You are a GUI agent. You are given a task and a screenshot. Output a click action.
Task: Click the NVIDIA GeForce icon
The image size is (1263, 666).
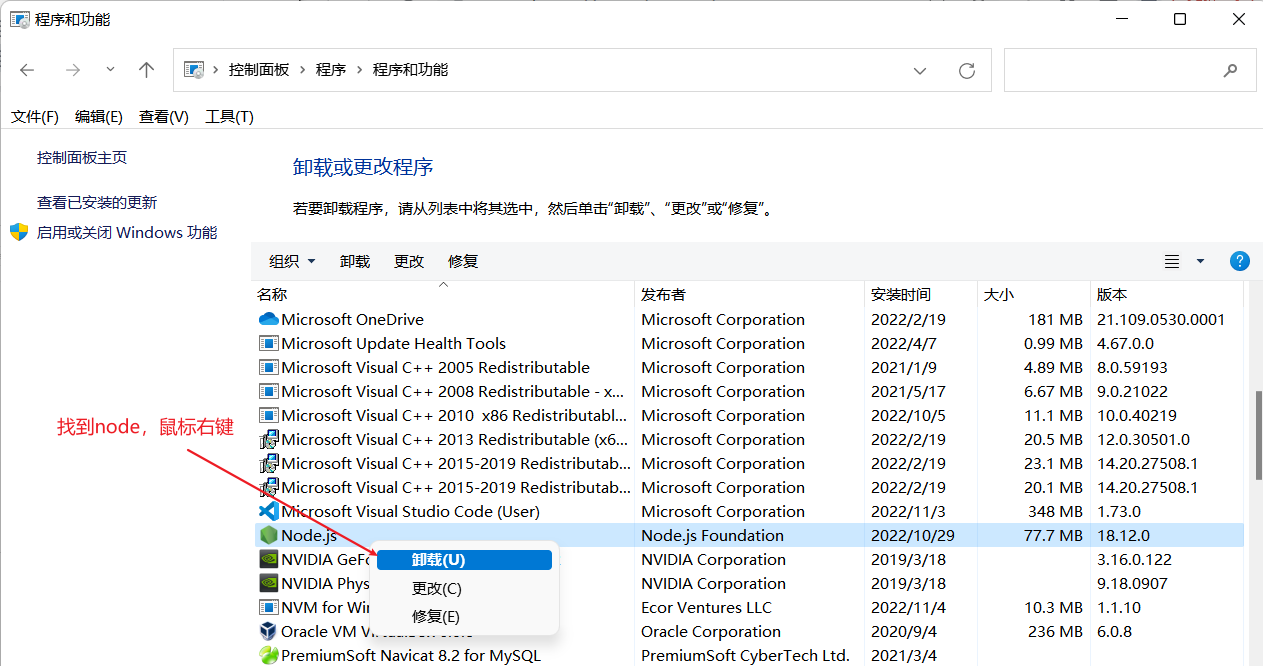(268, 560)
